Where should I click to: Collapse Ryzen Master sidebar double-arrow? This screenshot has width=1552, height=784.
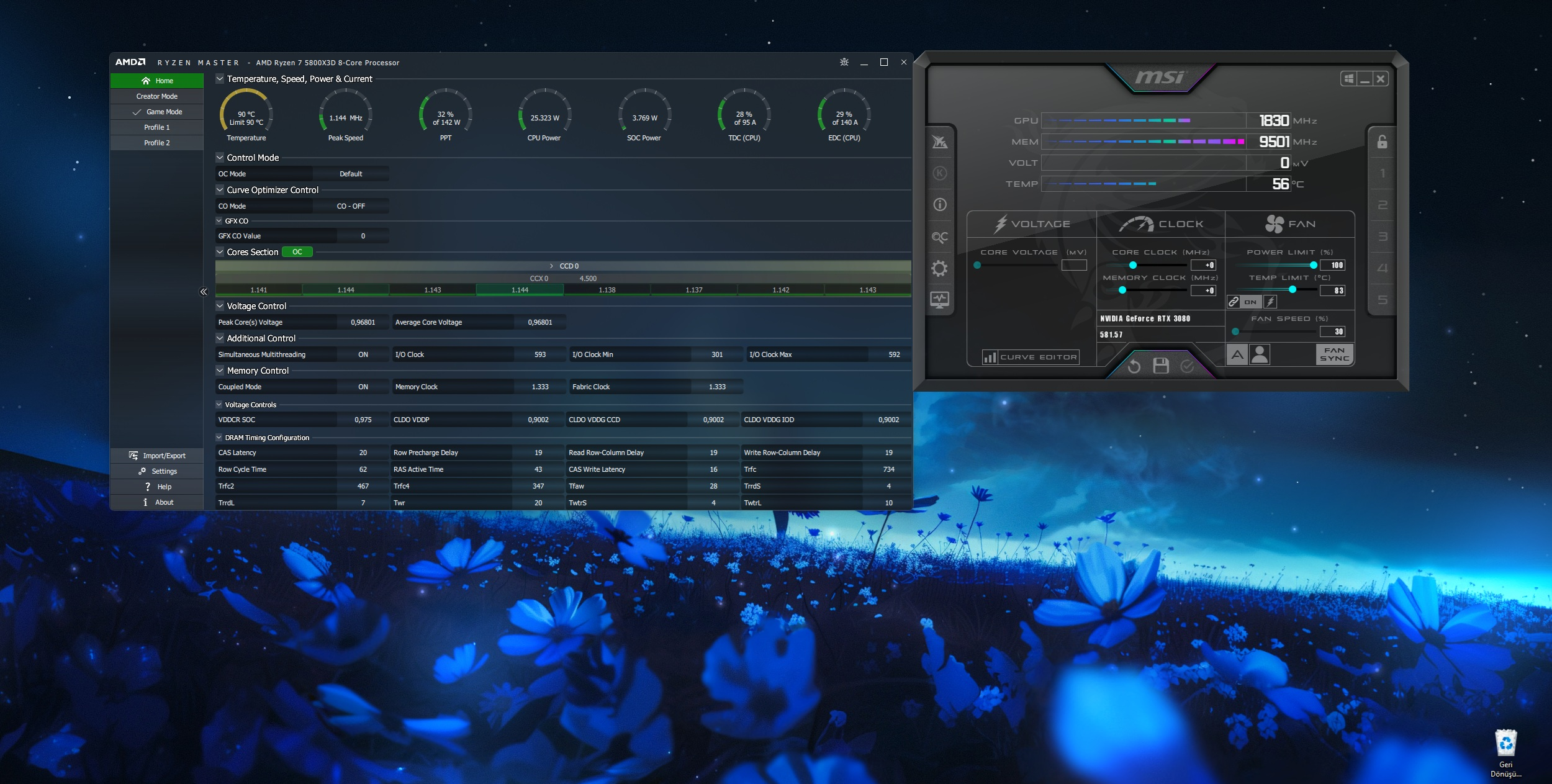[x=203, y=292]
